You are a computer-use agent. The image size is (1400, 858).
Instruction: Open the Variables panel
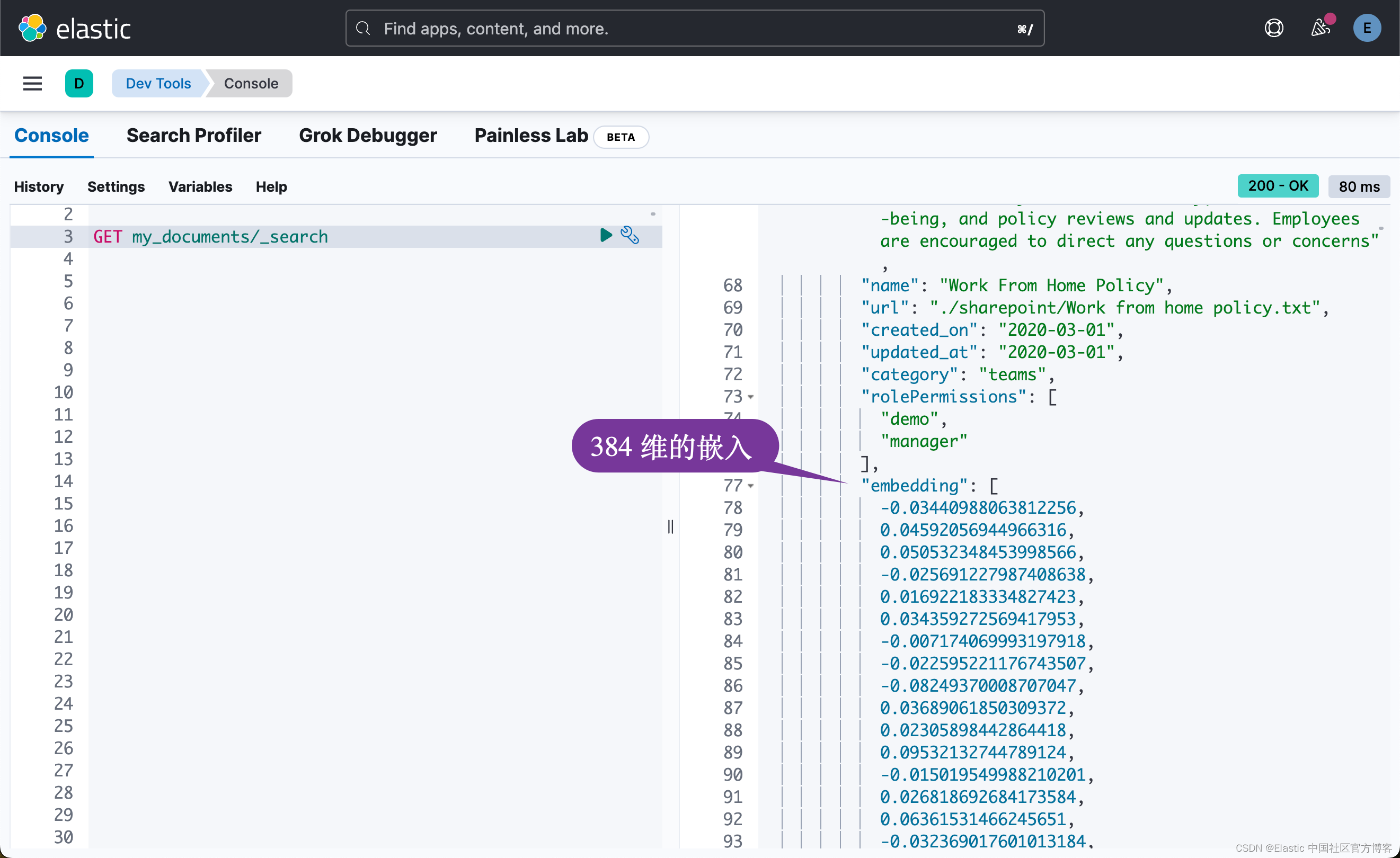point(200,187)
